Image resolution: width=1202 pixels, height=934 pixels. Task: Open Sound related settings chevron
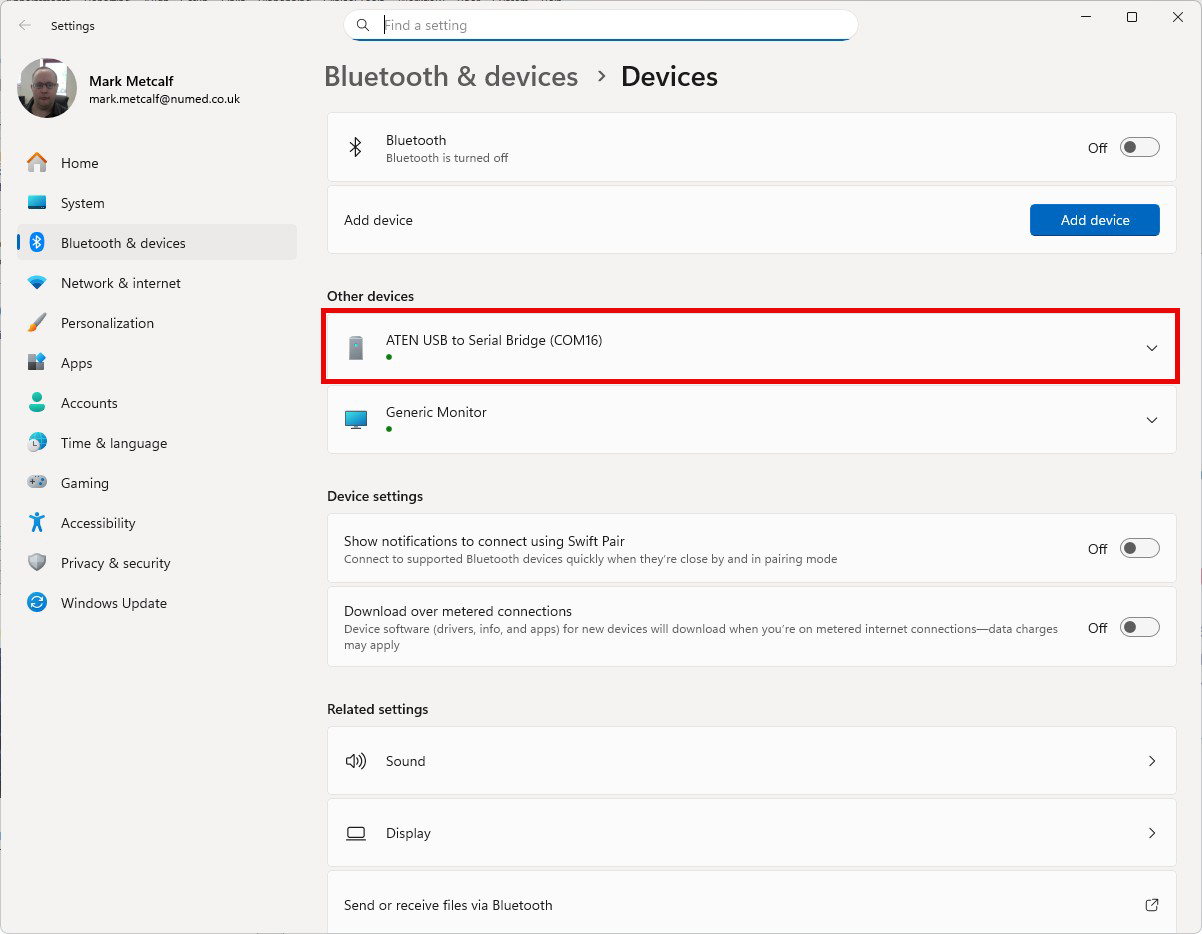pyautogui.click(x=1151, y=761)
